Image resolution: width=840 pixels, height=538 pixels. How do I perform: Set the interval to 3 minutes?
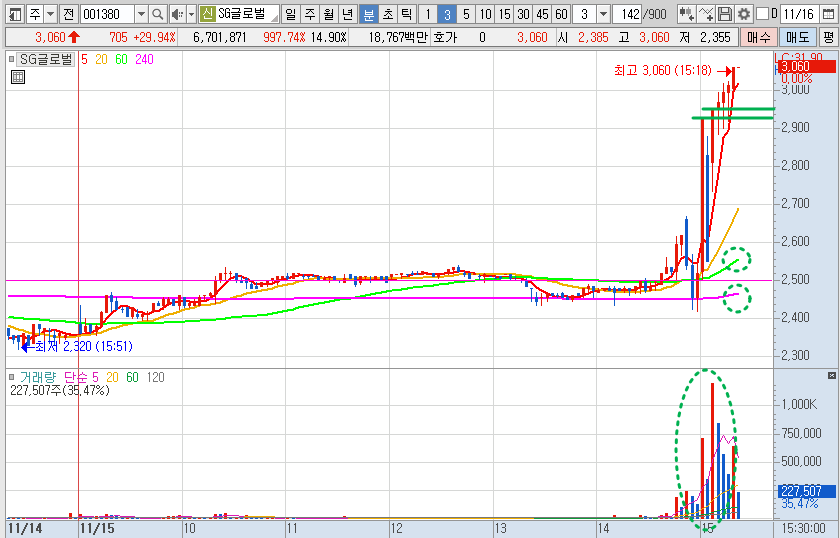tap(447, 14)
